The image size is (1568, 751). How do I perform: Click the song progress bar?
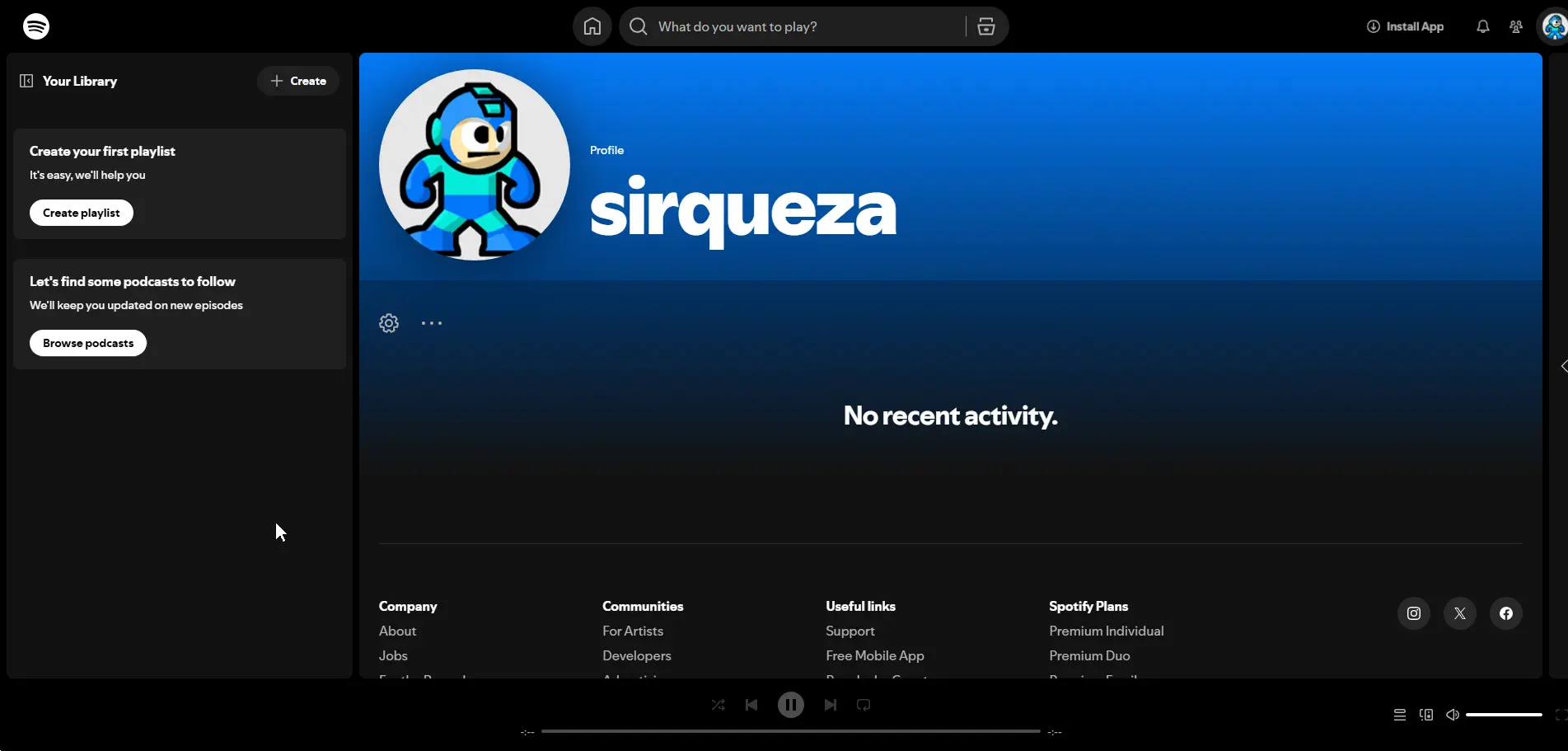click(791, 731)
